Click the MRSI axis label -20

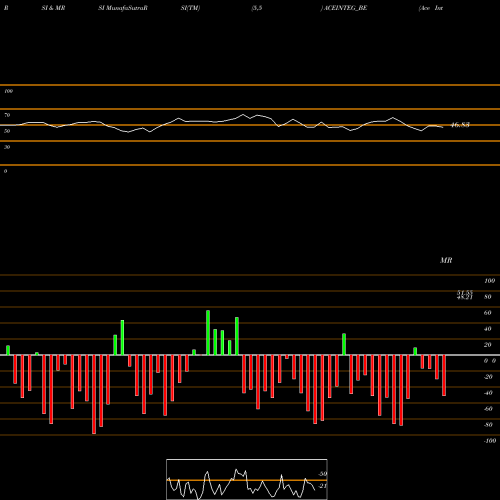[488, 377]
